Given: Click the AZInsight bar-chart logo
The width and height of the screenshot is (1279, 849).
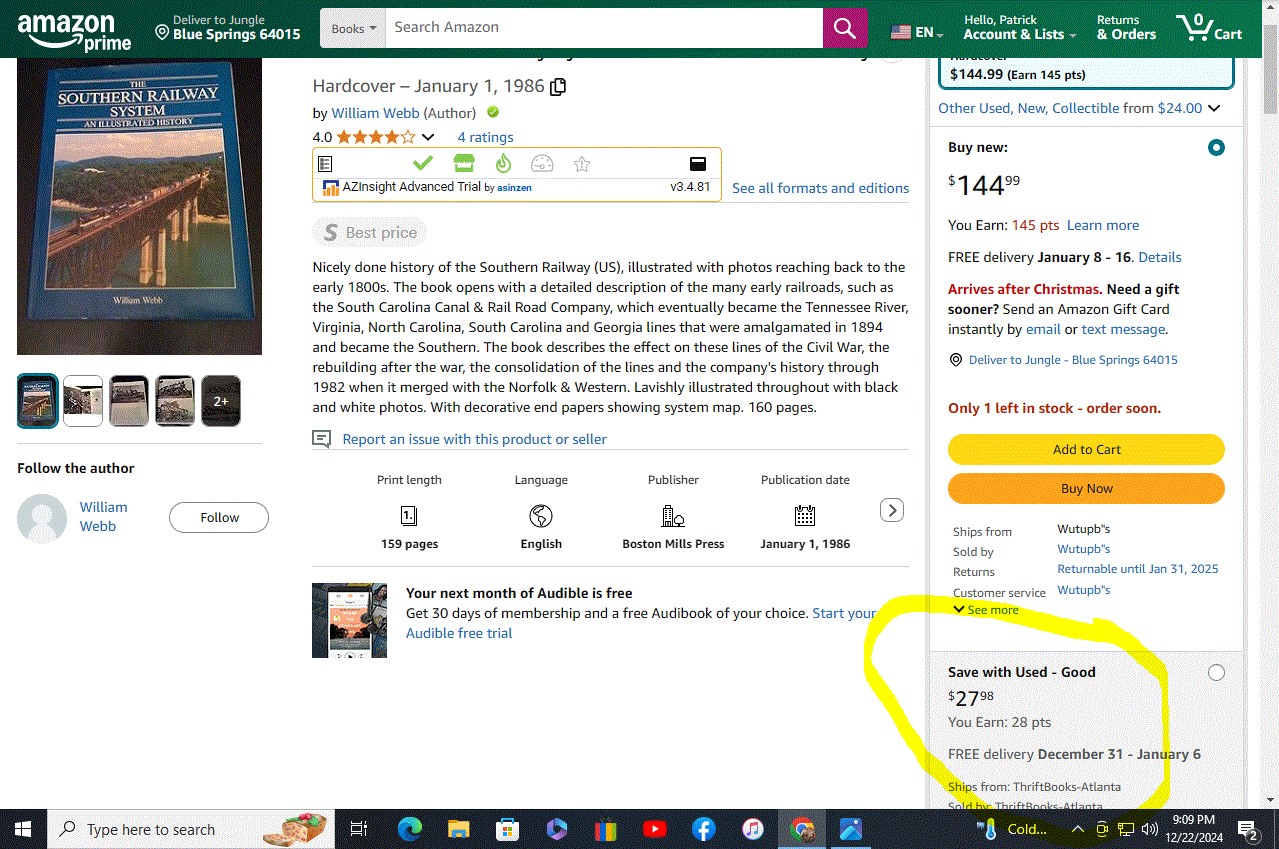Looking at the screenshot, I should tap(330, 187).
